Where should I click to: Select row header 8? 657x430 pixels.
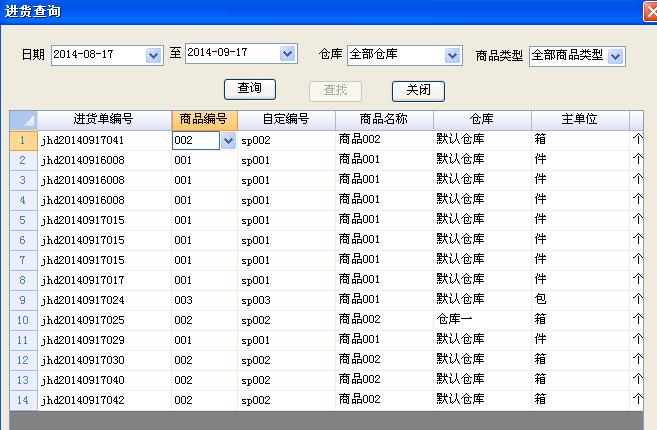23,280
